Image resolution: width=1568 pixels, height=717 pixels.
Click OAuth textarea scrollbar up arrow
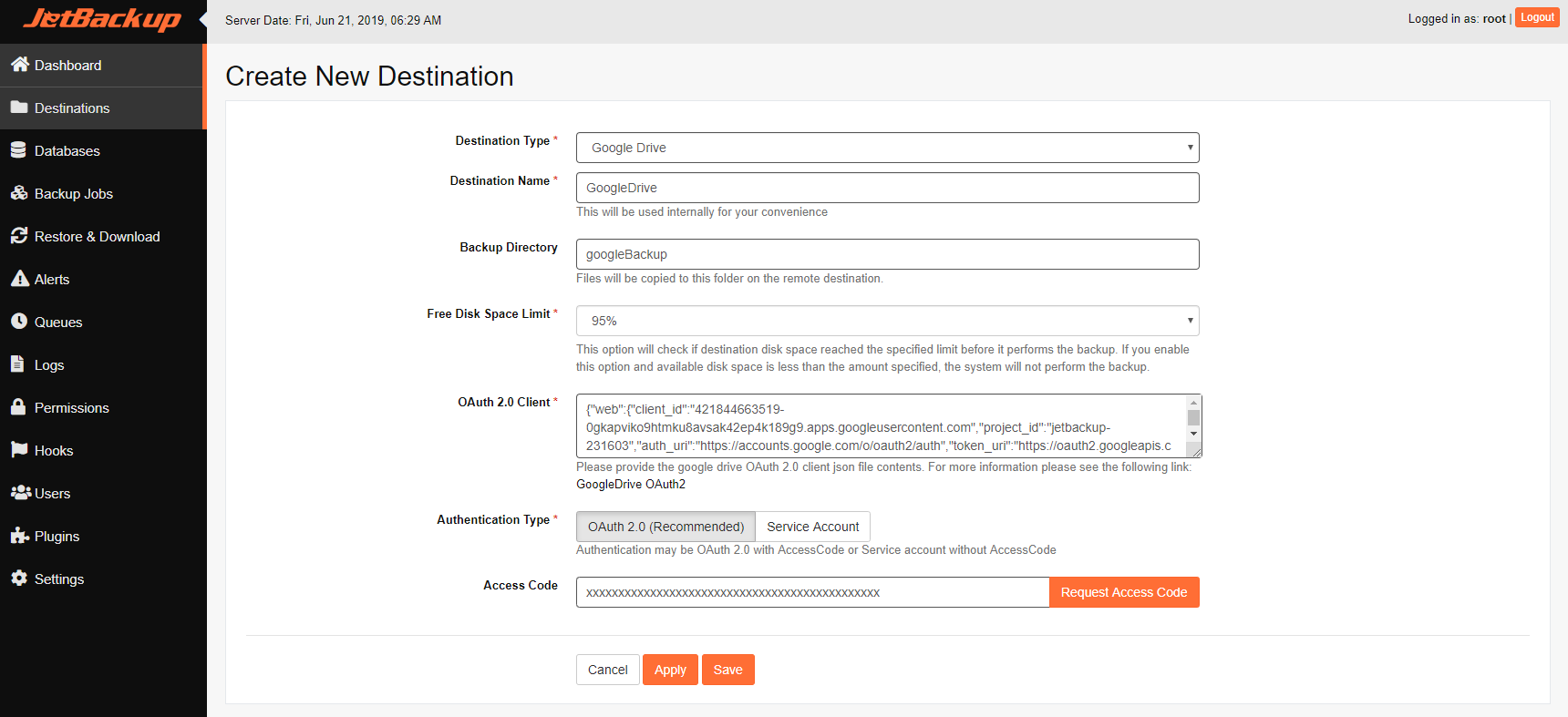(1193, 402)
